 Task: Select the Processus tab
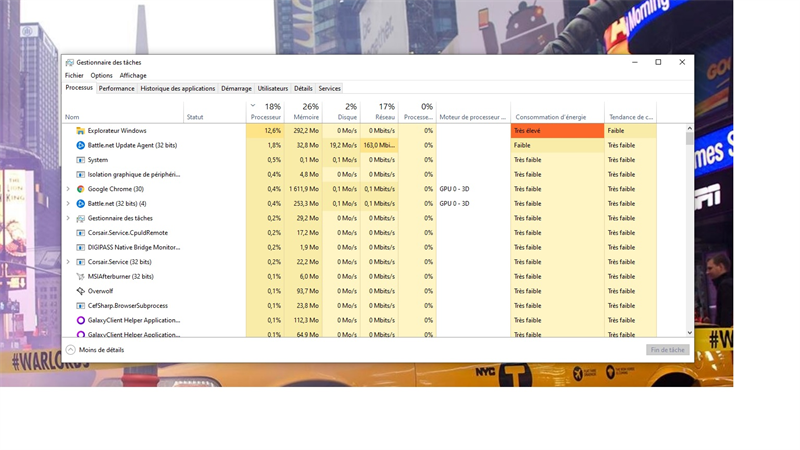79,88
